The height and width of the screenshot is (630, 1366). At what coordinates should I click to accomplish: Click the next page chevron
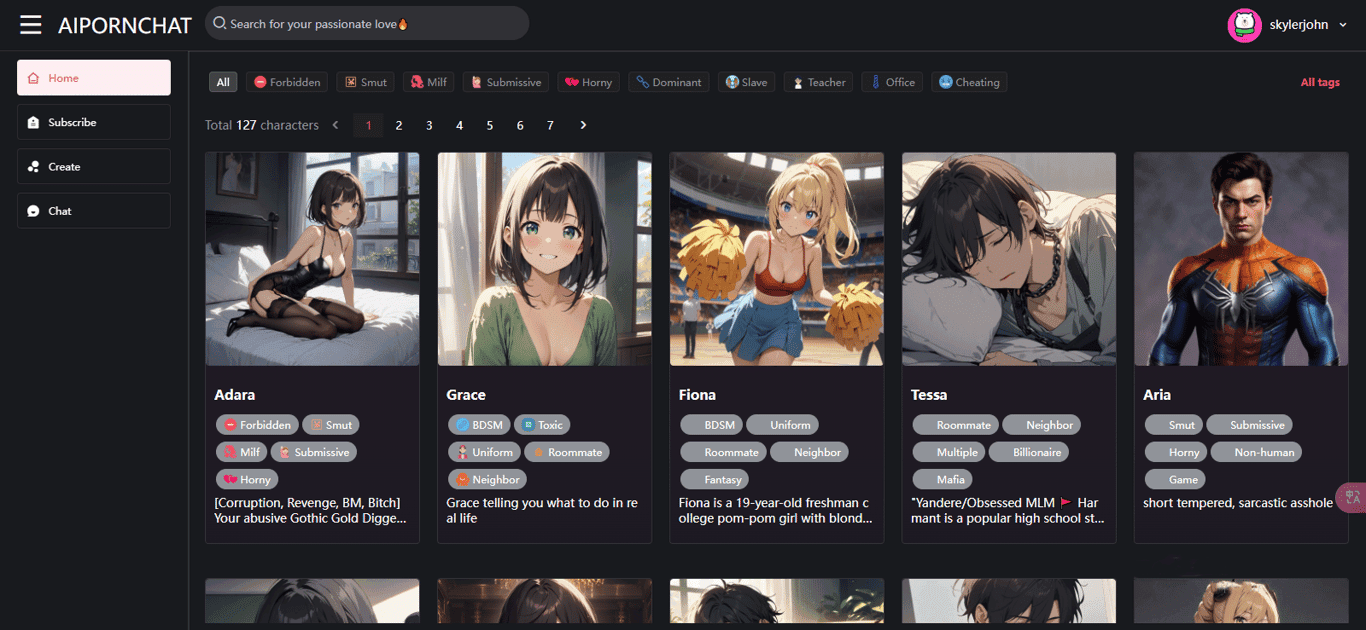(582, 125)
